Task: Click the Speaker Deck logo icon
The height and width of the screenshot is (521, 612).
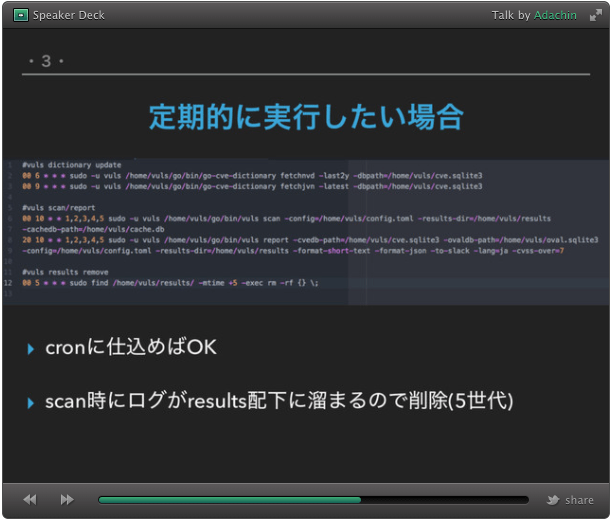Action: pos(21,15)
